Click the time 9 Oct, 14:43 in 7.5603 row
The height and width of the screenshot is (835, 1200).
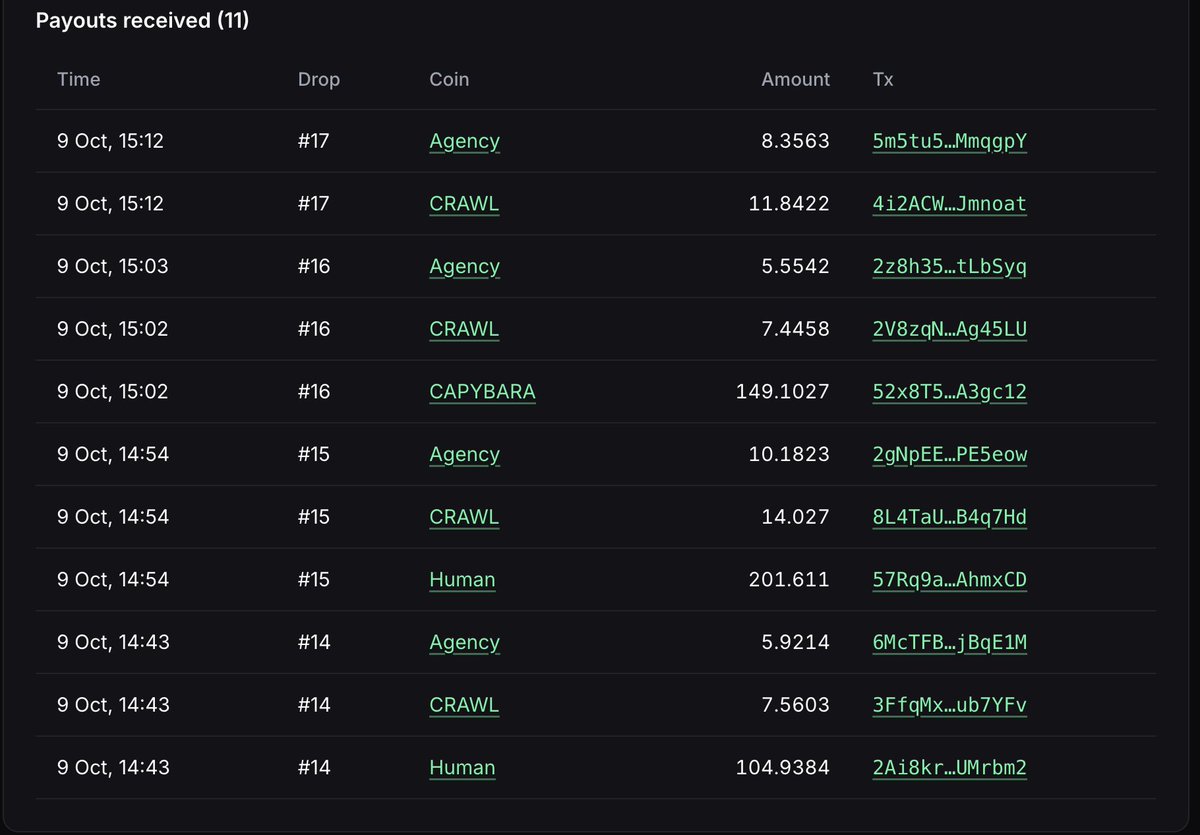point(113,705)
